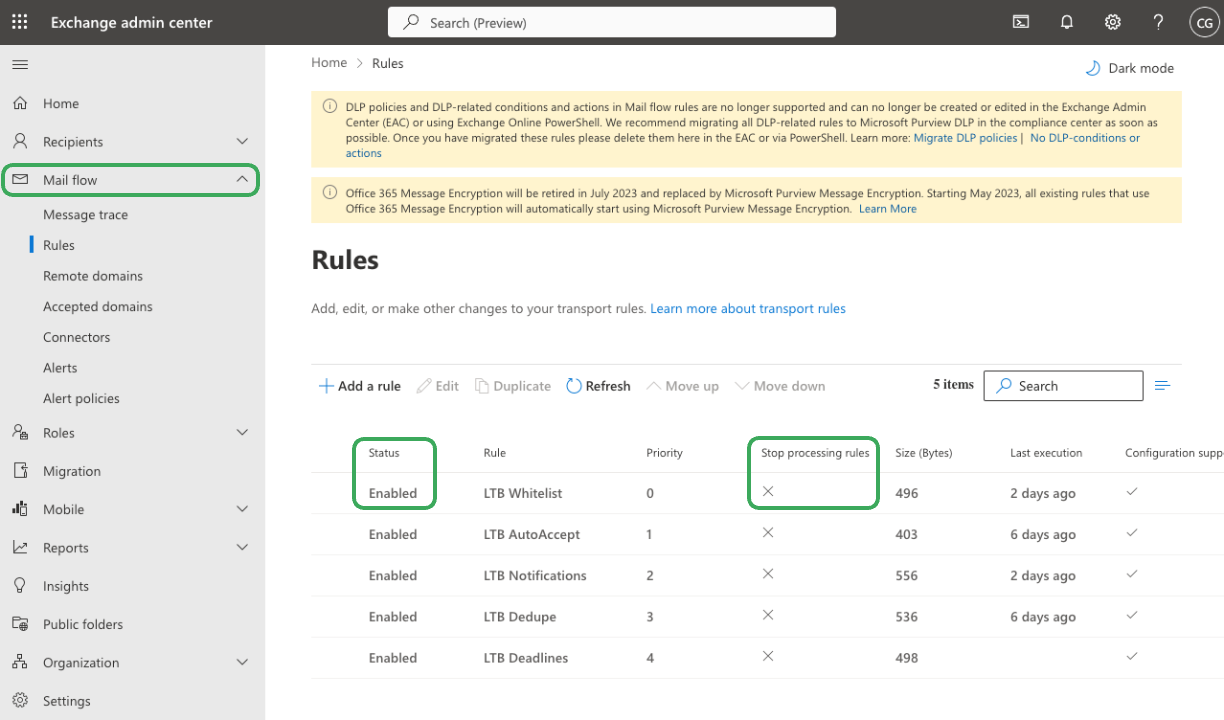The image size is (1224, 720).
Task: Click the Roles people icon
Action: (x=20, y=433)
